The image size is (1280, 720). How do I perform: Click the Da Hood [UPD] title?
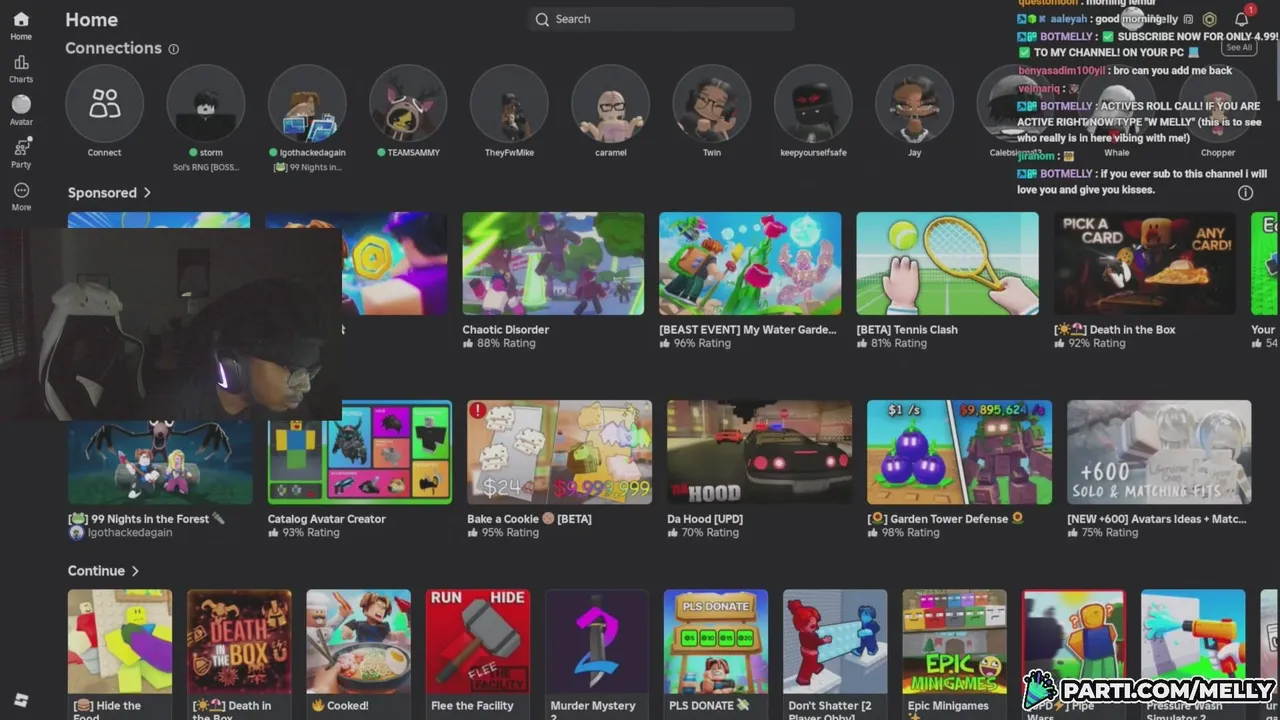[705, 519]
